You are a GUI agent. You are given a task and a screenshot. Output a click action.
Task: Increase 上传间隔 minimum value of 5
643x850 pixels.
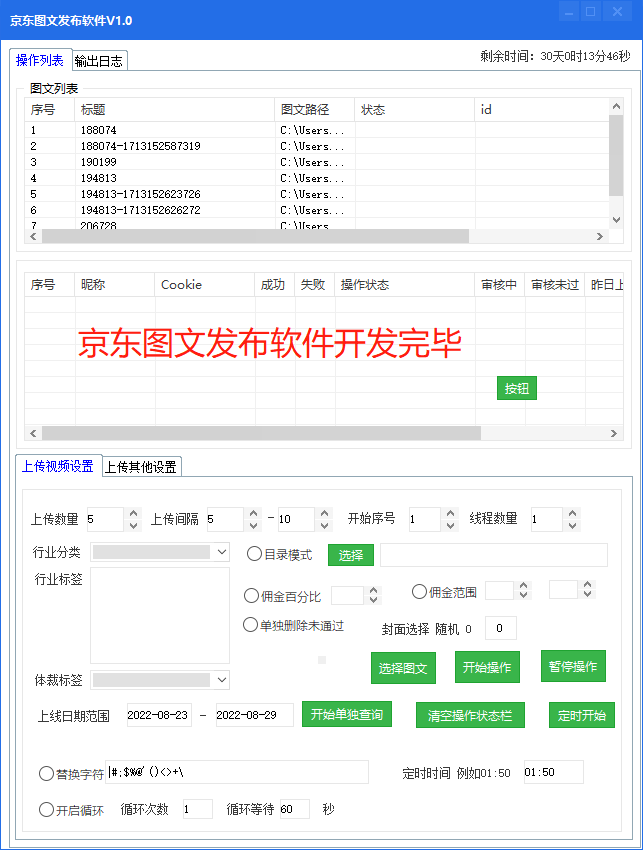253,513
